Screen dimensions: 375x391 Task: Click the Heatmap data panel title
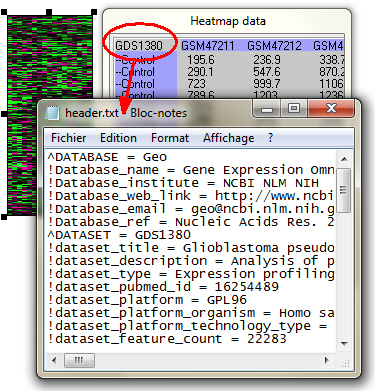228,21
